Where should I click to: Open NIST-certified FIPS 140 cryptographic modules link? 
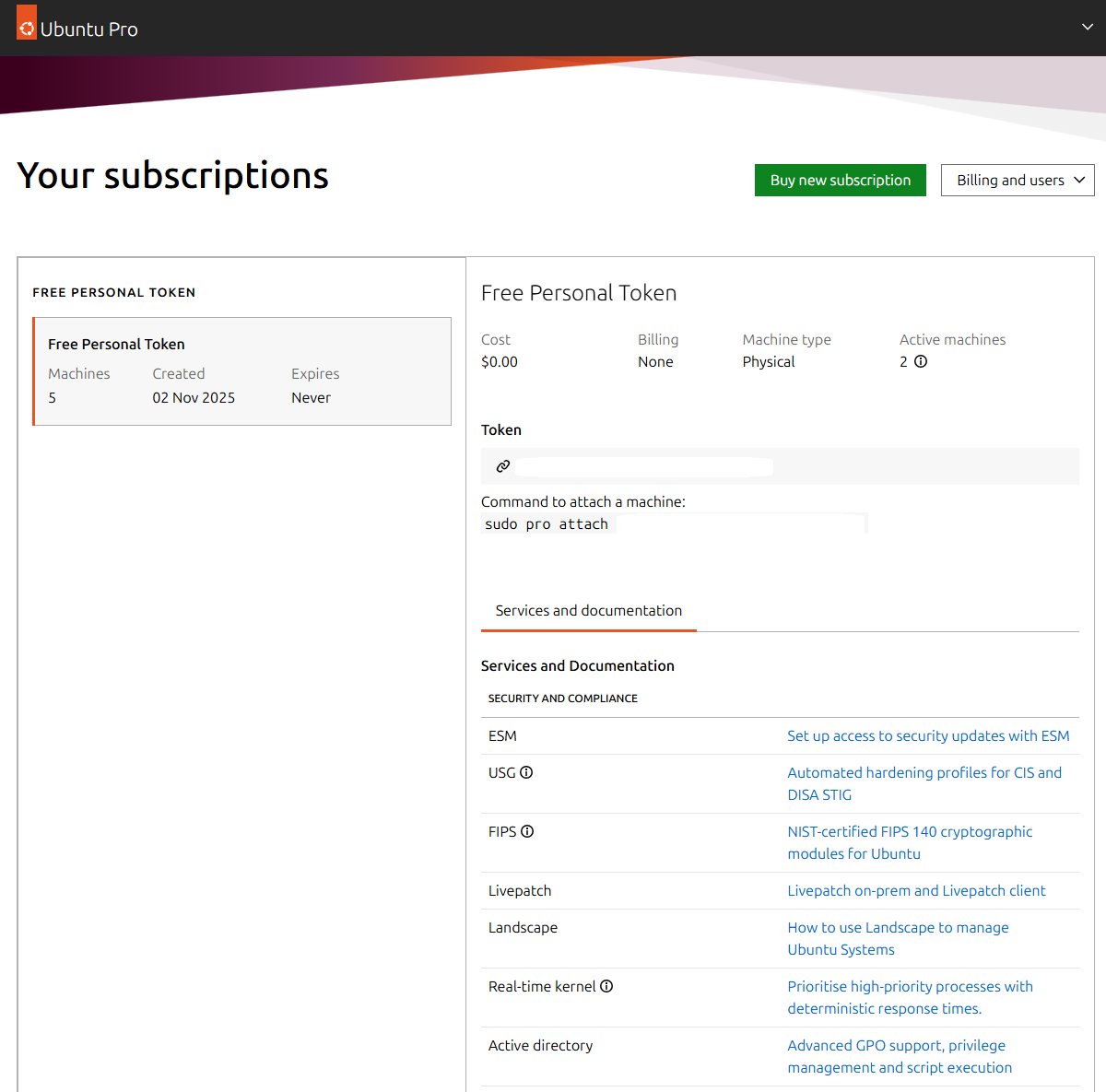[x=910, y=842]
